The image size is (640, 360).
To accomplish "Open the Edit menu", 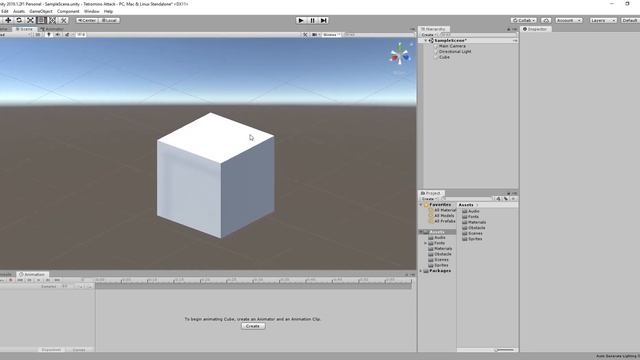I will tap(4, 11).
